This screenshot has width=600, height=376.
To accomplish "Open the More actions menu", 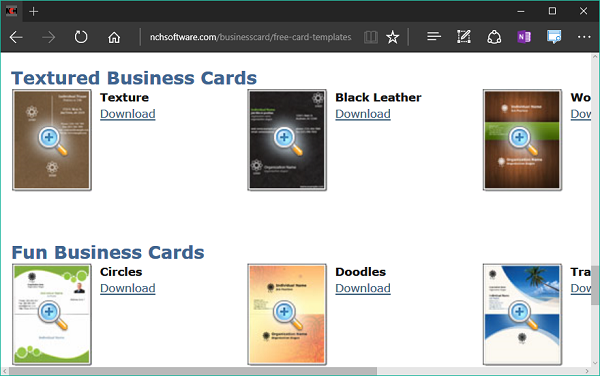I will click(x=584, y=37).
